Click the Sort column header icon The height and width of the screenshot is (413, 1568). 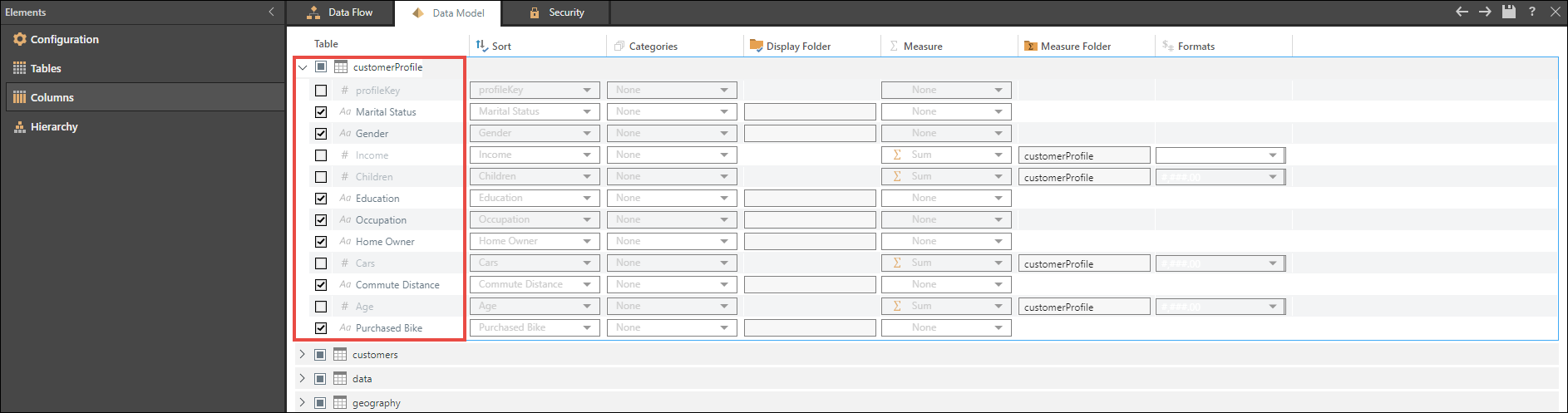481,46
